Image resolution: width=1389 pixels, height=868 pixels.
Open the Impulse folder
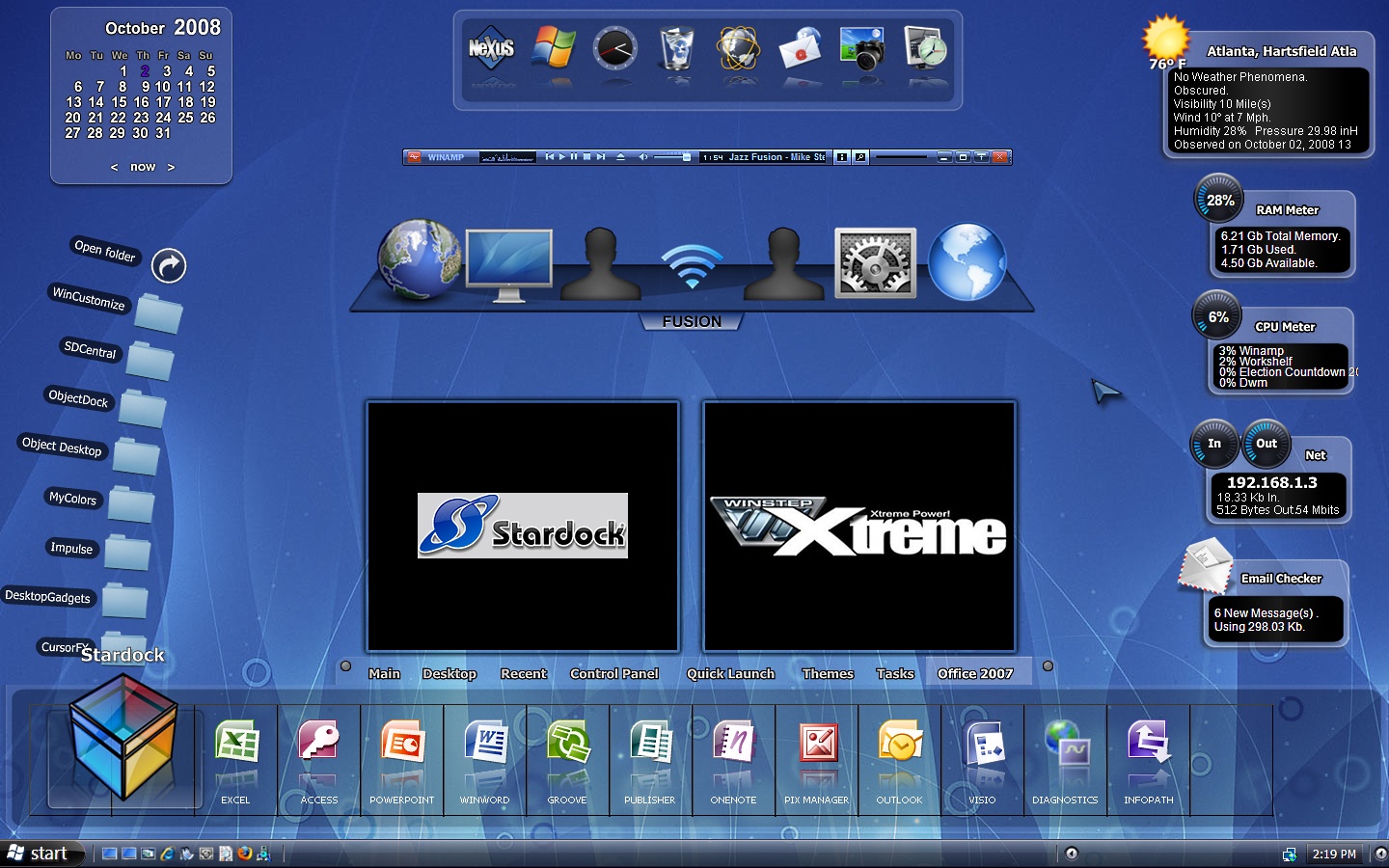pyautogui.click(x=127, y=551)
